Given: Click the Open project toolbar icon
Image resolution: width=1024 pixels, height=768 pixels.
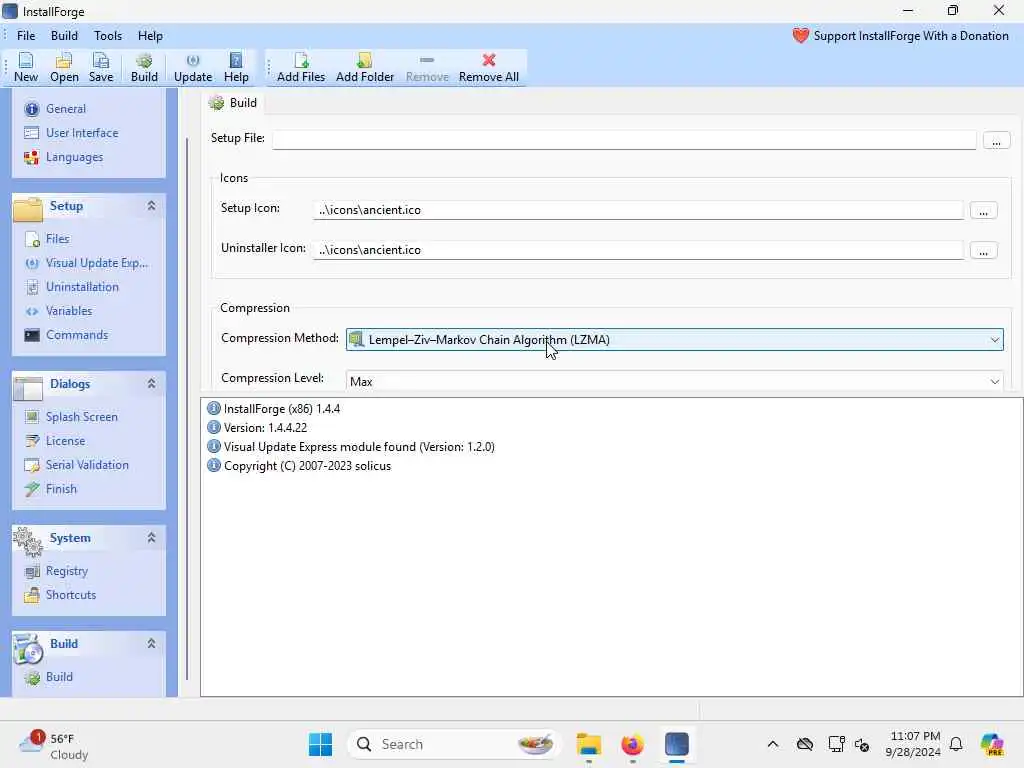Looking at the screenshot, I should 64,67.
